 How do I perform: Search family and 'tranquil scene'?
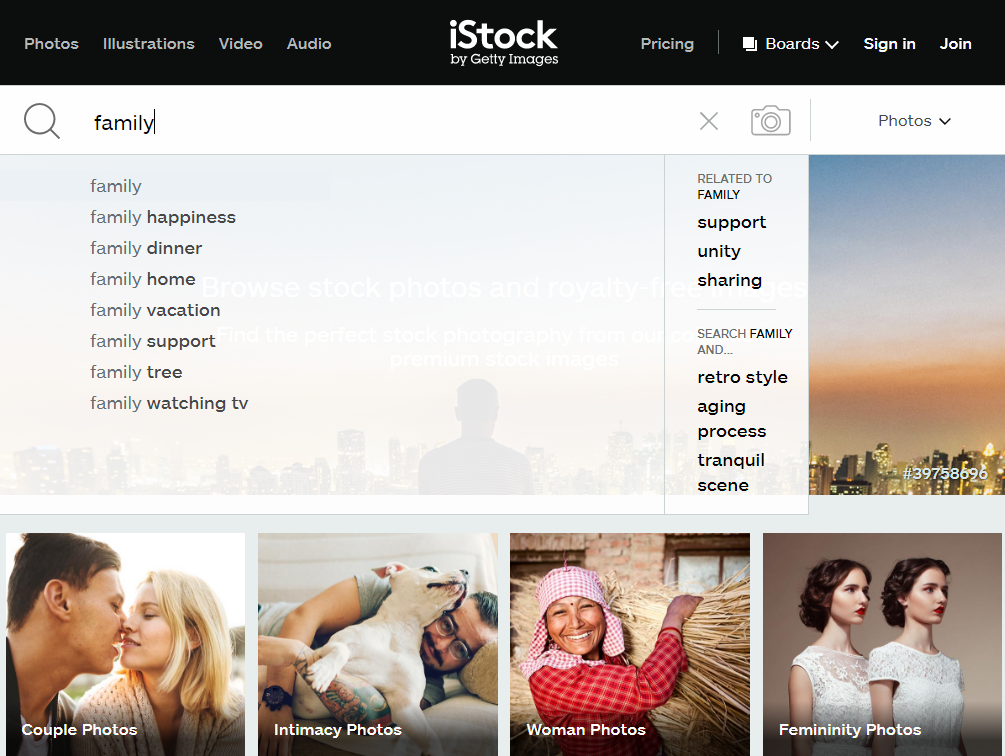[731, 472]
